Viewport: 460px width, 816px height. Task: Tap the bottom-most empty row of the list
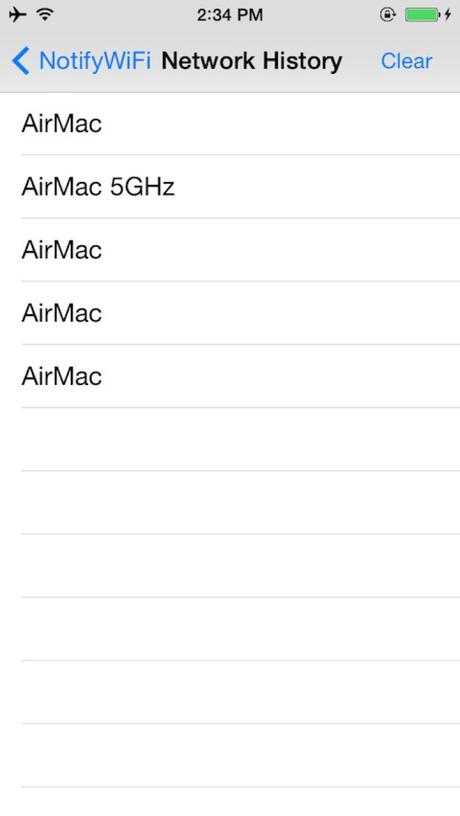point(230,802)
